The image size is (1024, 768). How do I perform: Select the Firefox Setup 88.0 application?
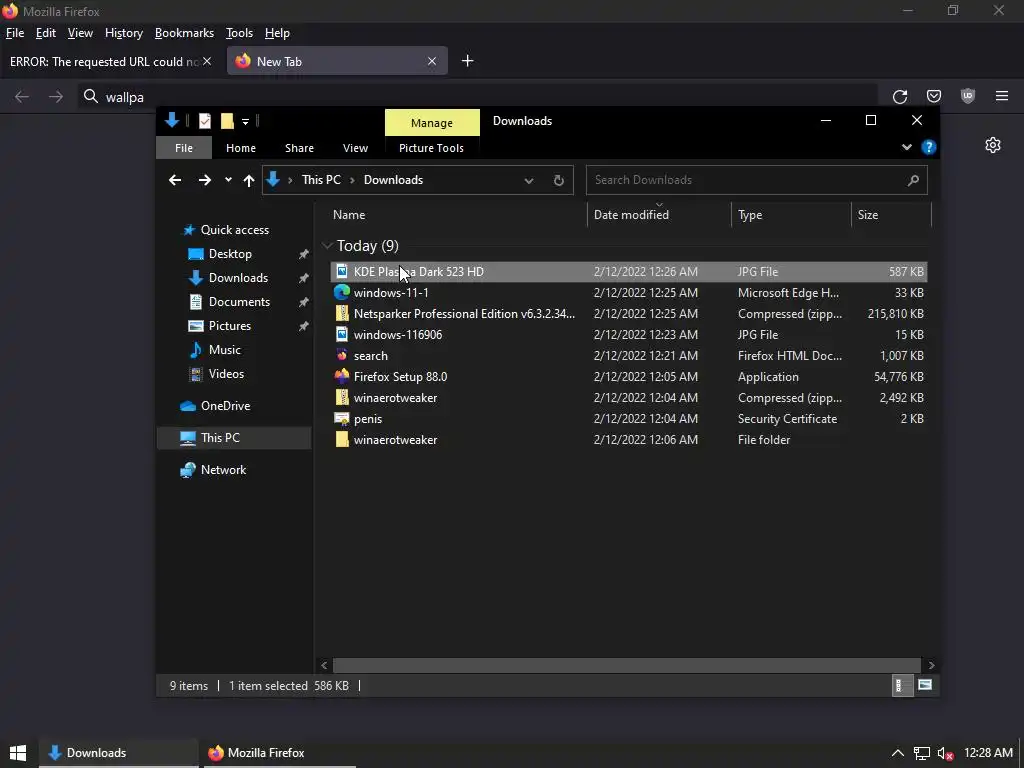point(628,377)
